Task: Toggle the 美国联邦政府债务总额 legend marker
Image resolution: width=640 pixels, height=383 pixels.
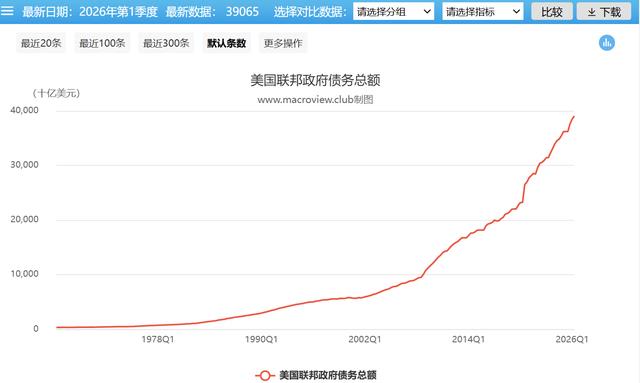Action: tap(264, 375)
